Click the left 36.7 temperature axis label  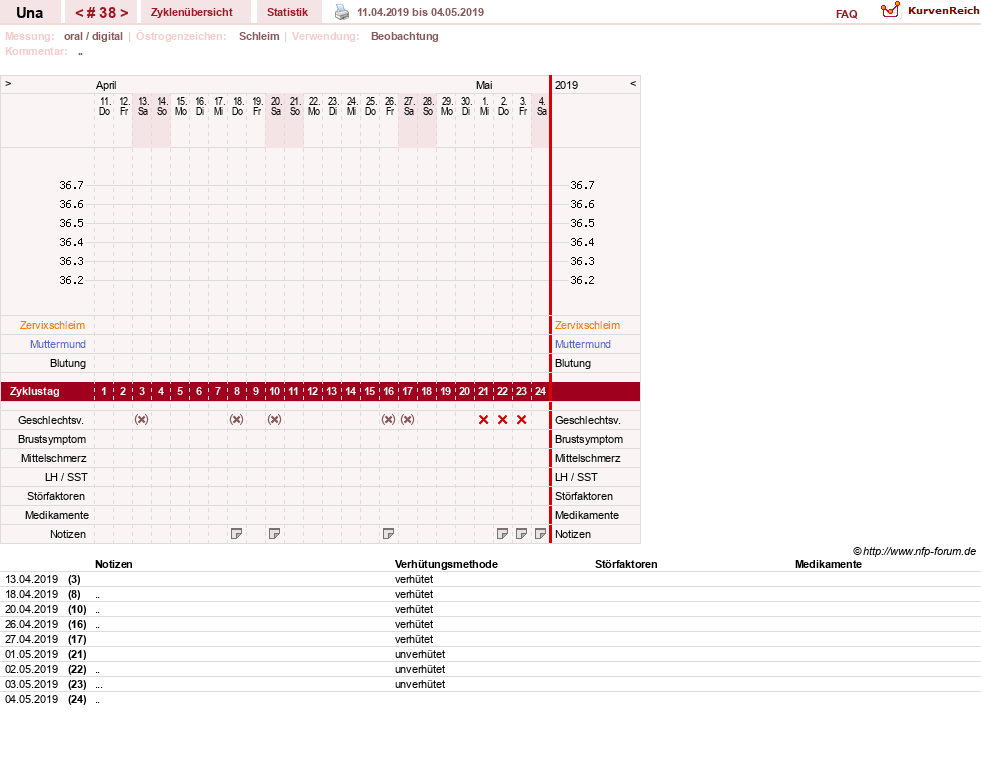tap(71, 185)
